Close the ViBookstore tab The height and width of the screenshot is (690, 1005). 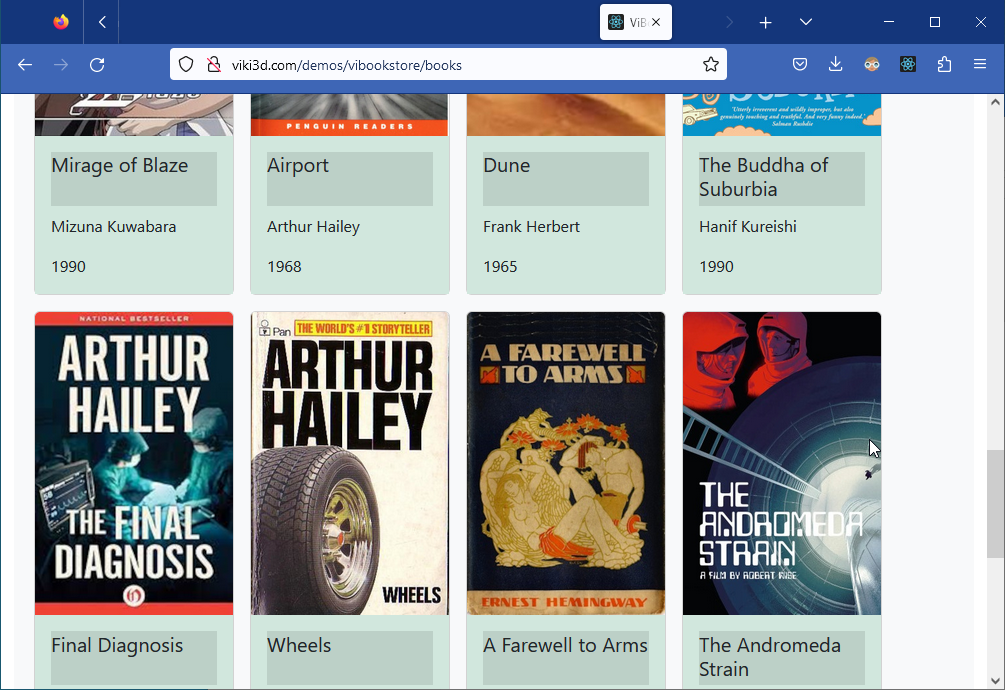pyautogui.click(x=656, y=22)
